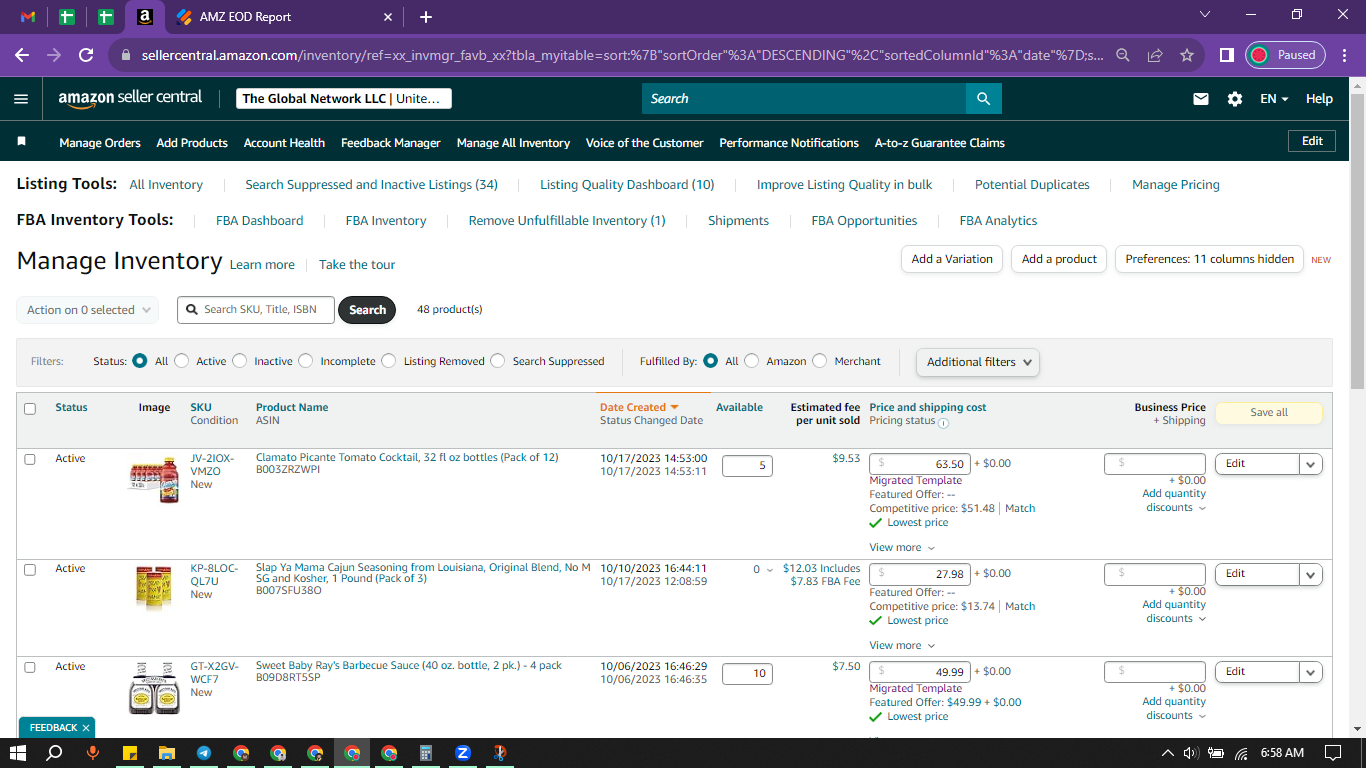
Task: Open File Explorer from the taskbar
Action: coord(167,753)
